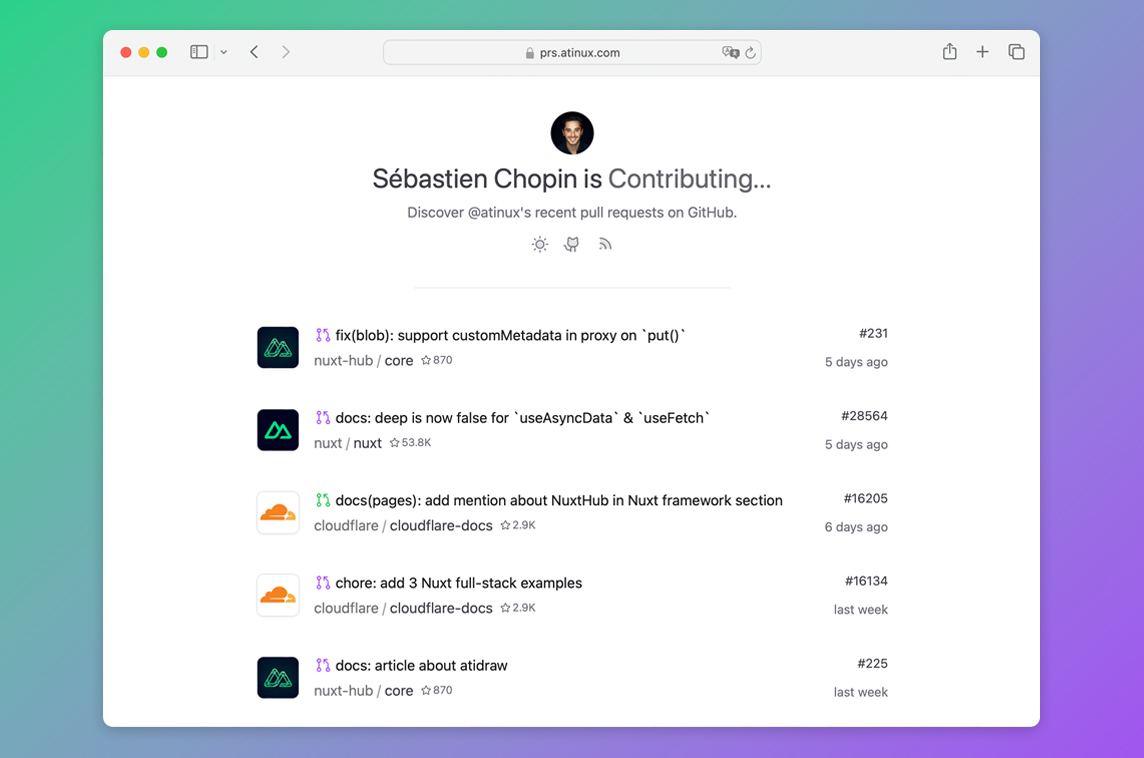Open PR fix(blob): support customMetadata in proxy
The height and width of the screenshot is (758, 1144).
coord(510,336)
